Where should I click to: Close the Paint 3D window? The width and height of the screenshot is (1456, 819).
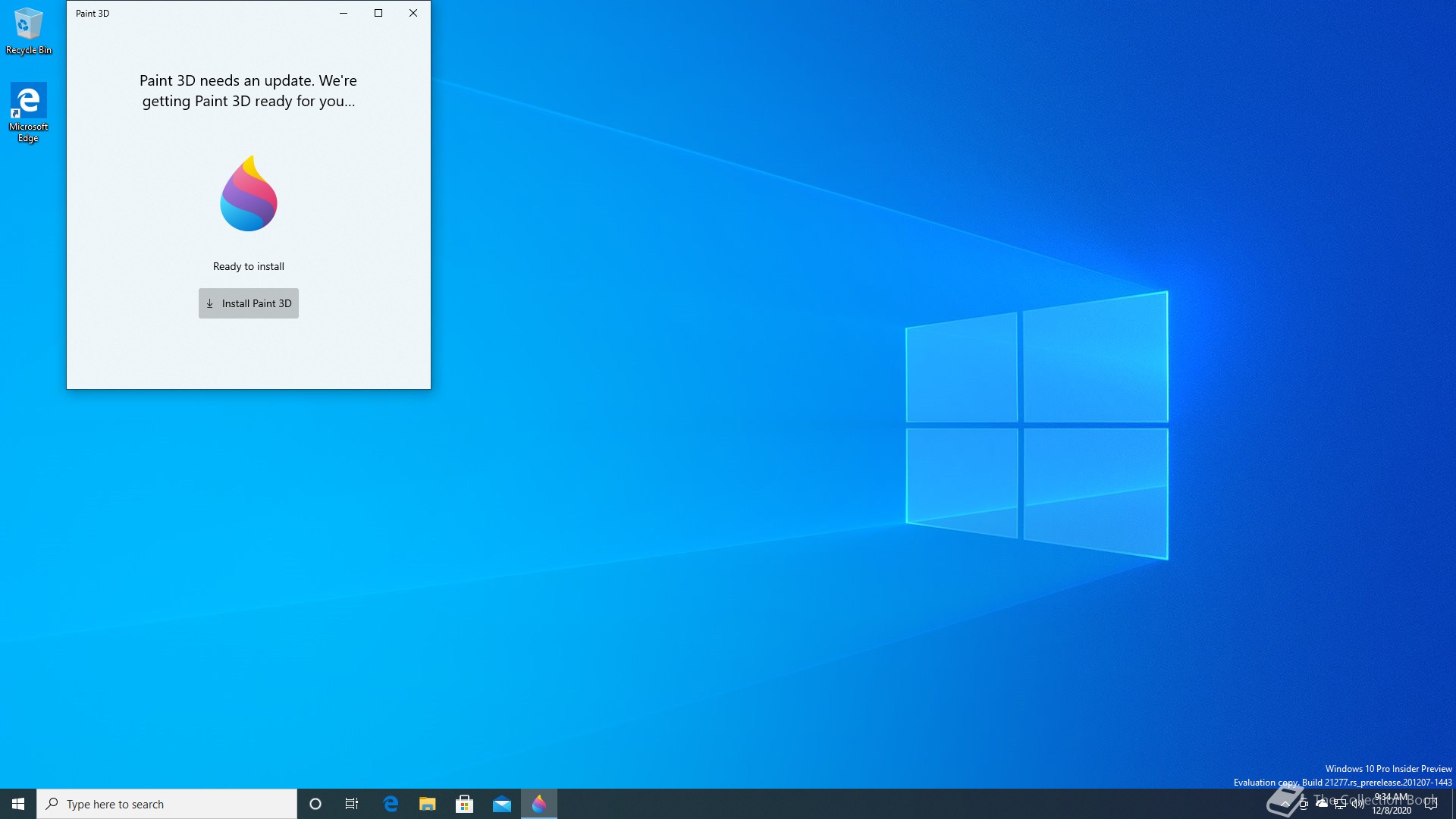click(x=413, y=13)
